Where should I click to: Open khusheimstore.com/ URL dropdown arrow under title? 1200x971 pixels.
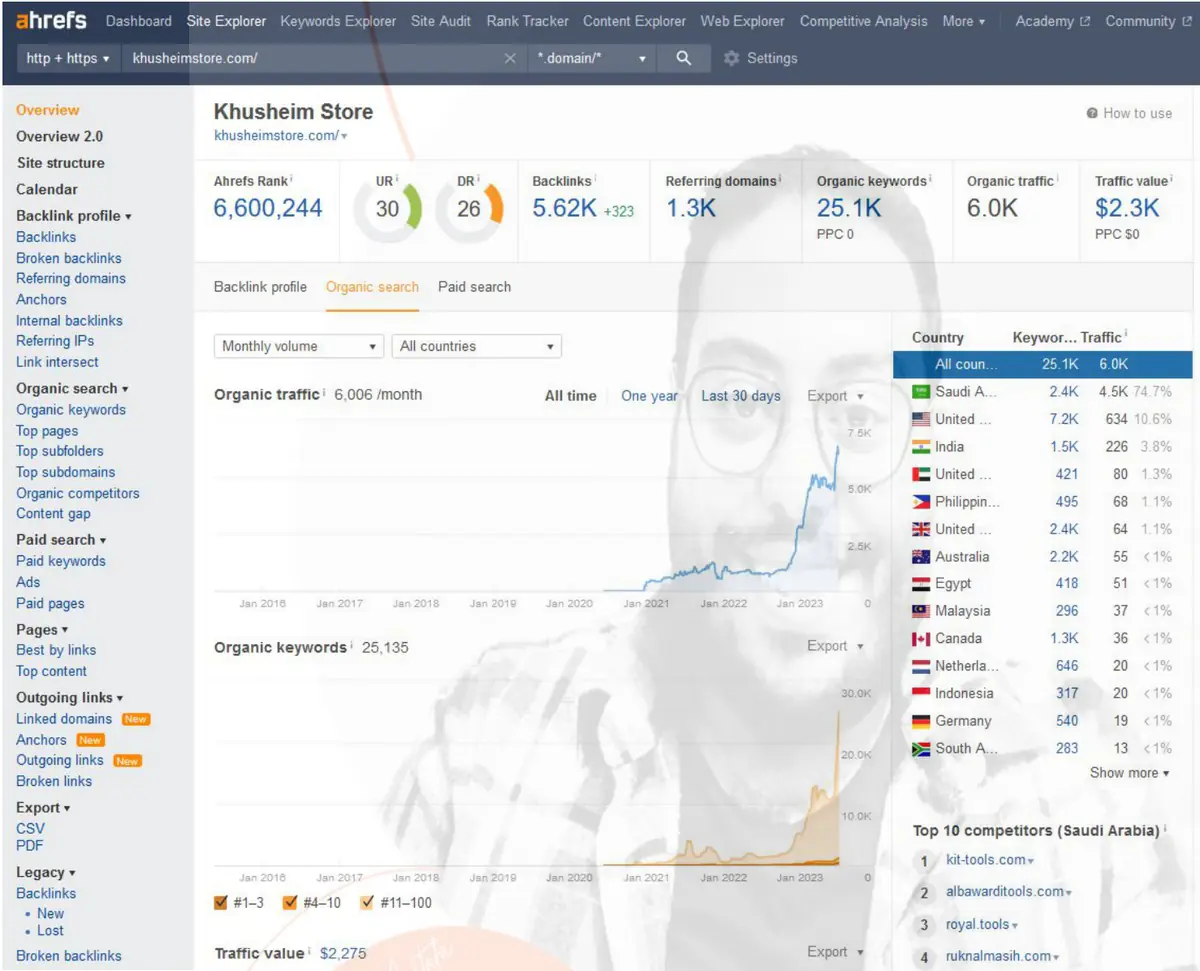(344, 136)
